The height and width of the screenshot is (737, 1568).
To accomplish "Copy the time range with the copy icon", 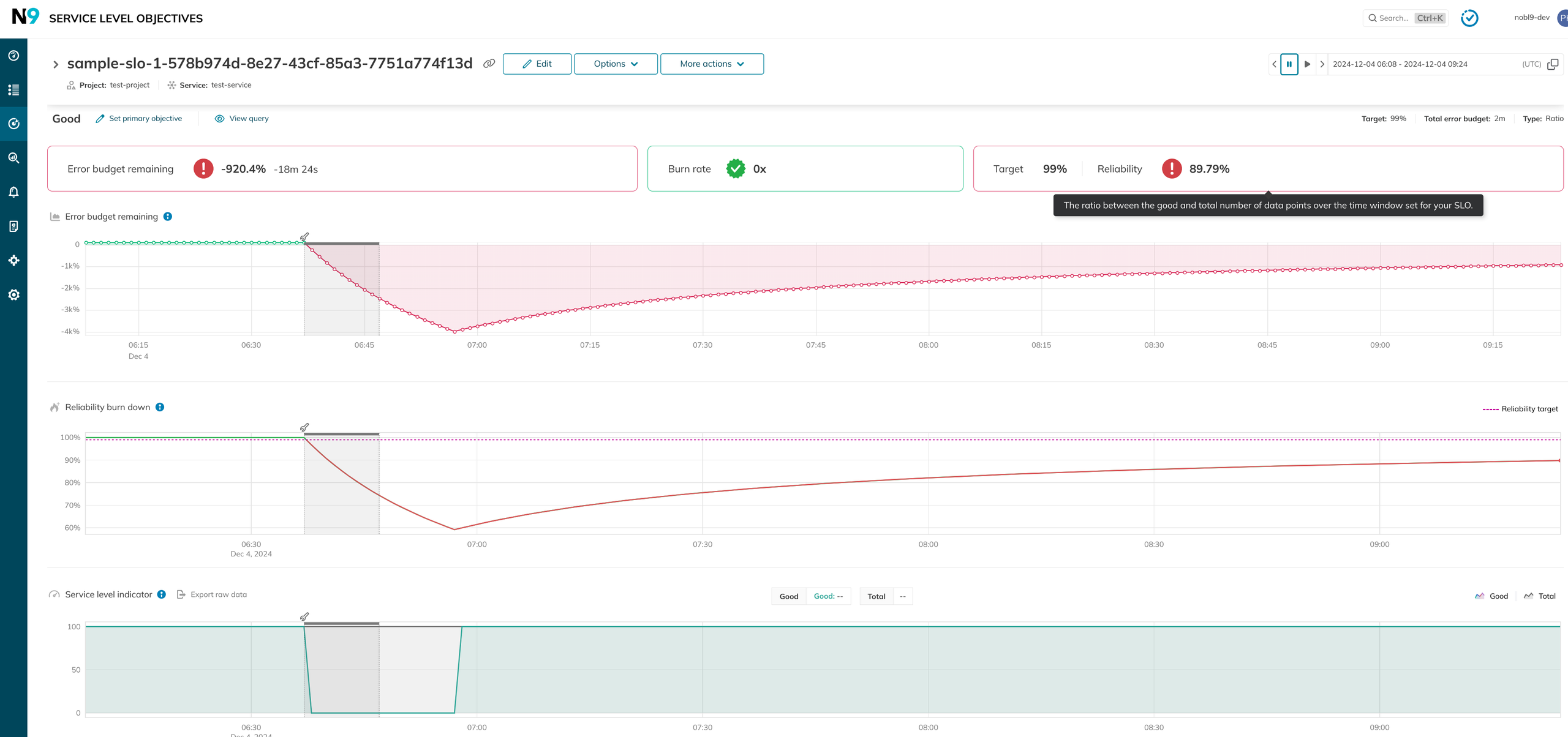I will click(x=1553, y=64).
